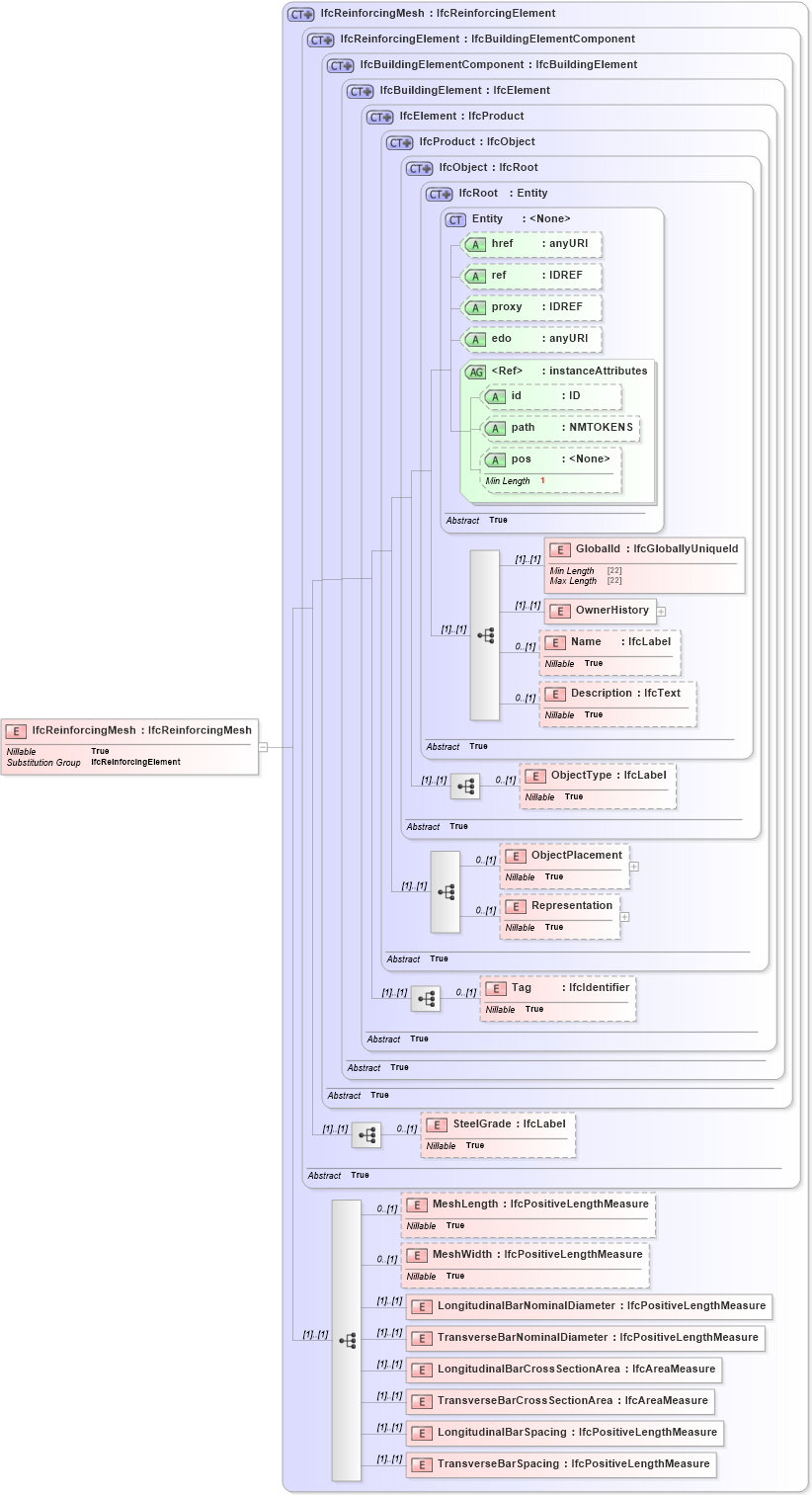Expand Representation using the plus button

[624, 916]
